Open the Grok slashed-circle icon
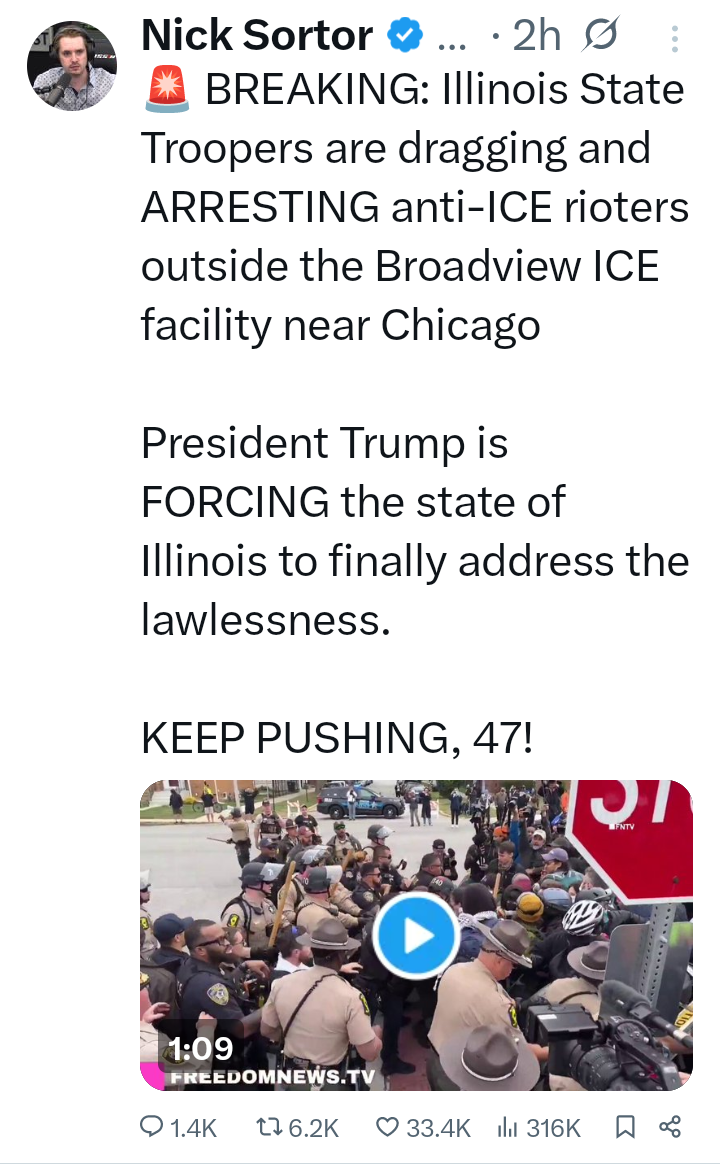720x1167 pixels. [x=601, y=35]
